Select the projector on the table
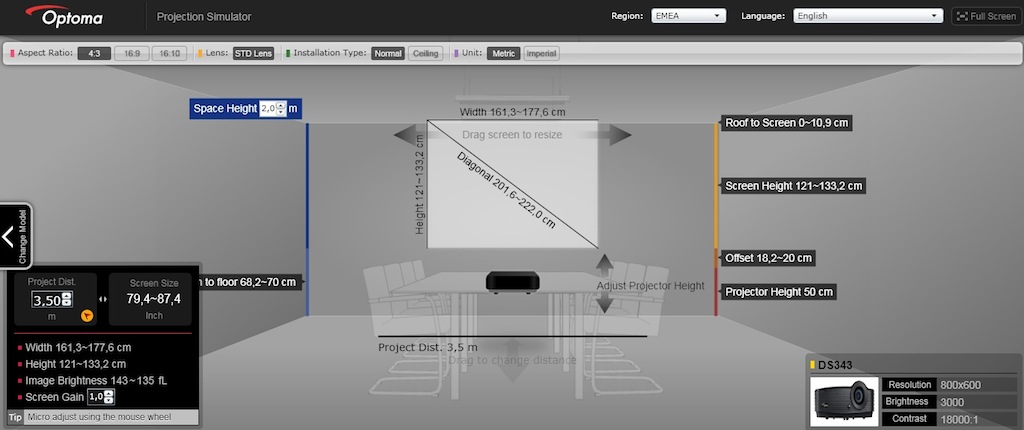This screenshot has width=1024, height=430. pos(514,282)
